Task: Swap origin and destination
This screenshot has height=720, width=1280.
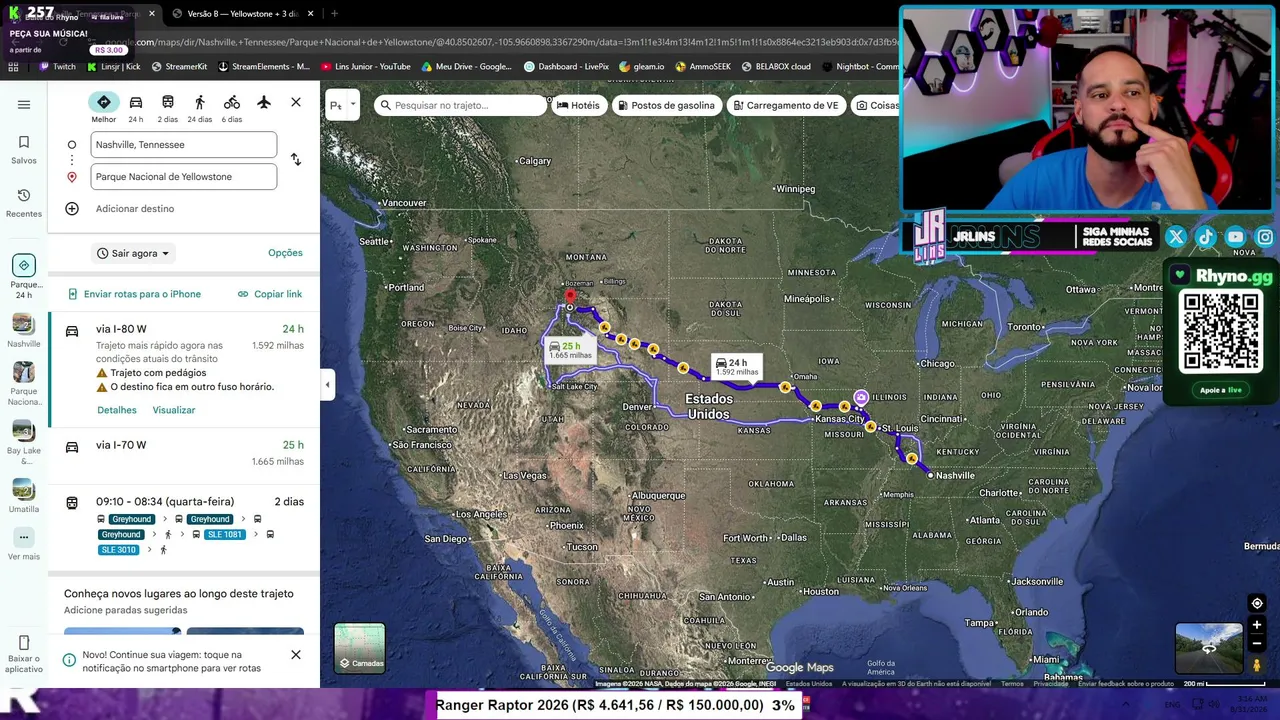Action: click(296, 160)
